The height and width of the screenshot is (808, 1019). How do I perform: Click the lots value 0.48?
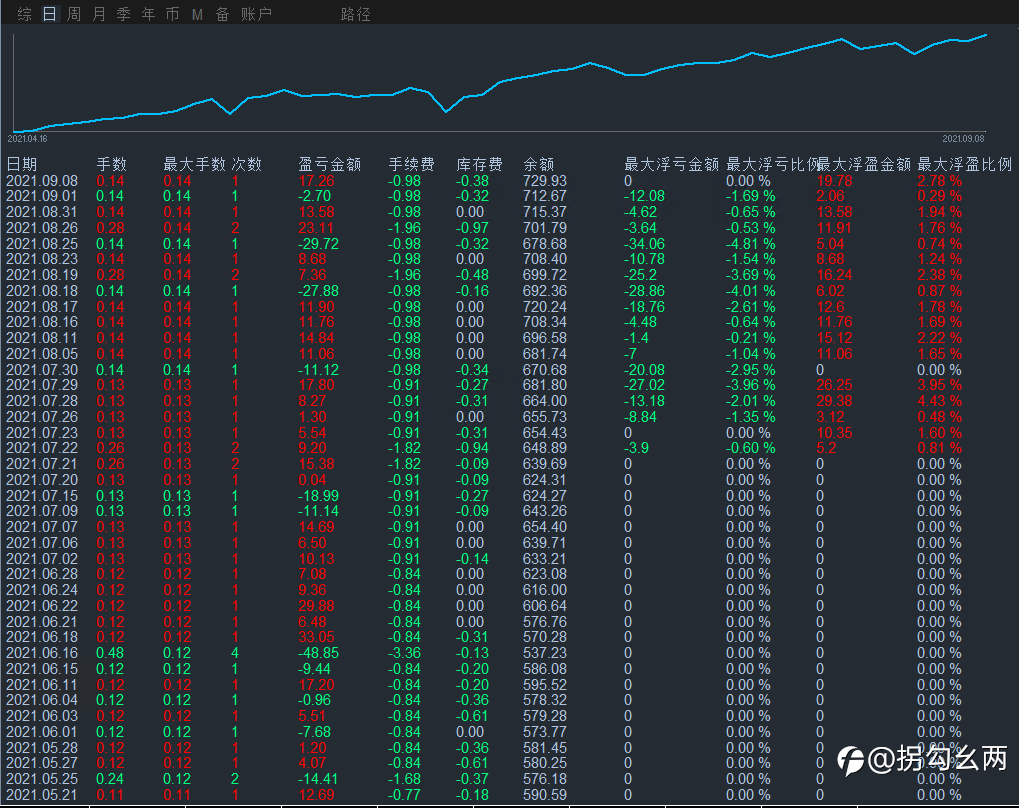(x=110, y=653)
